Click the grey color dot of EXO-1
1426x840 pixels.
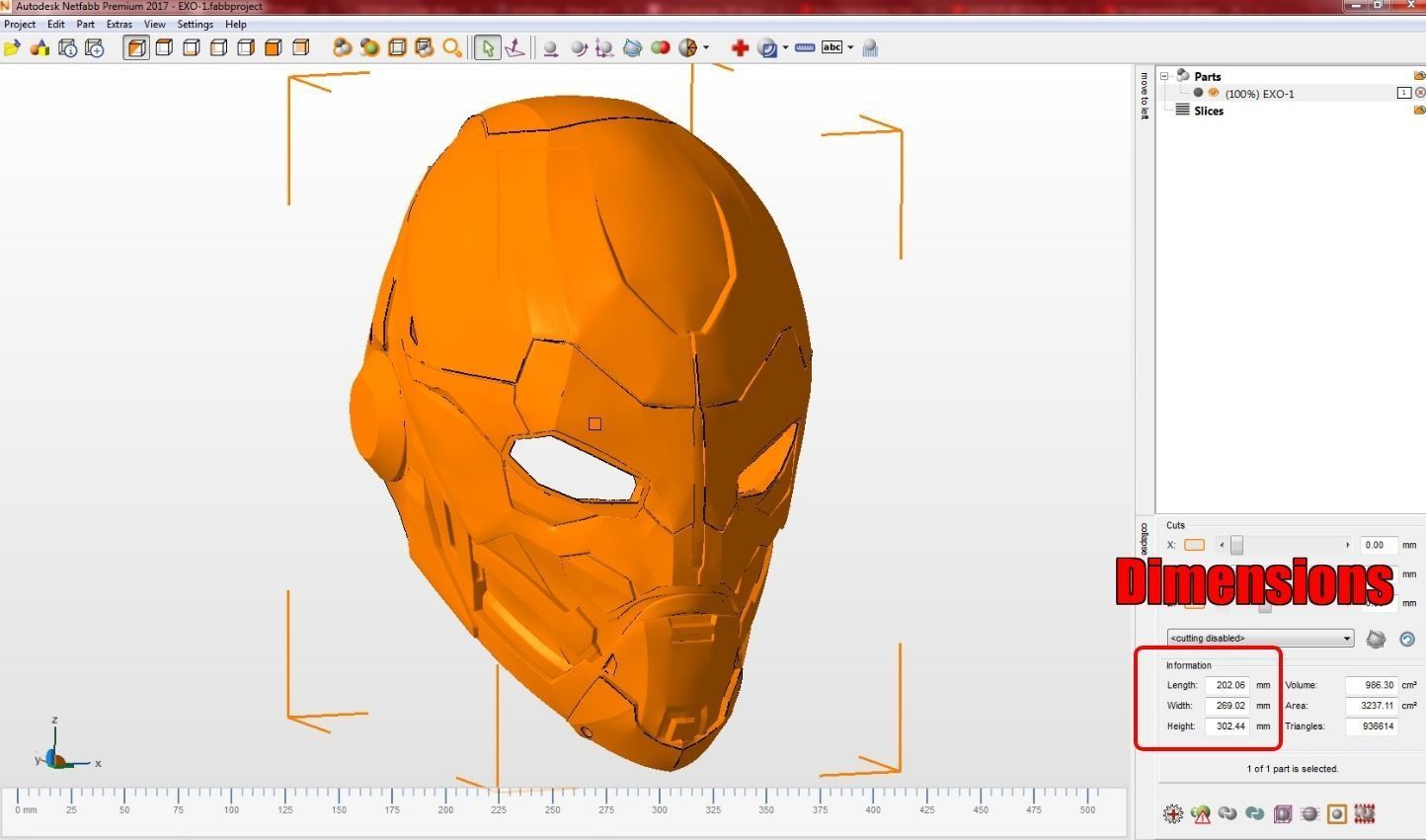click(x=1198, y=93)
